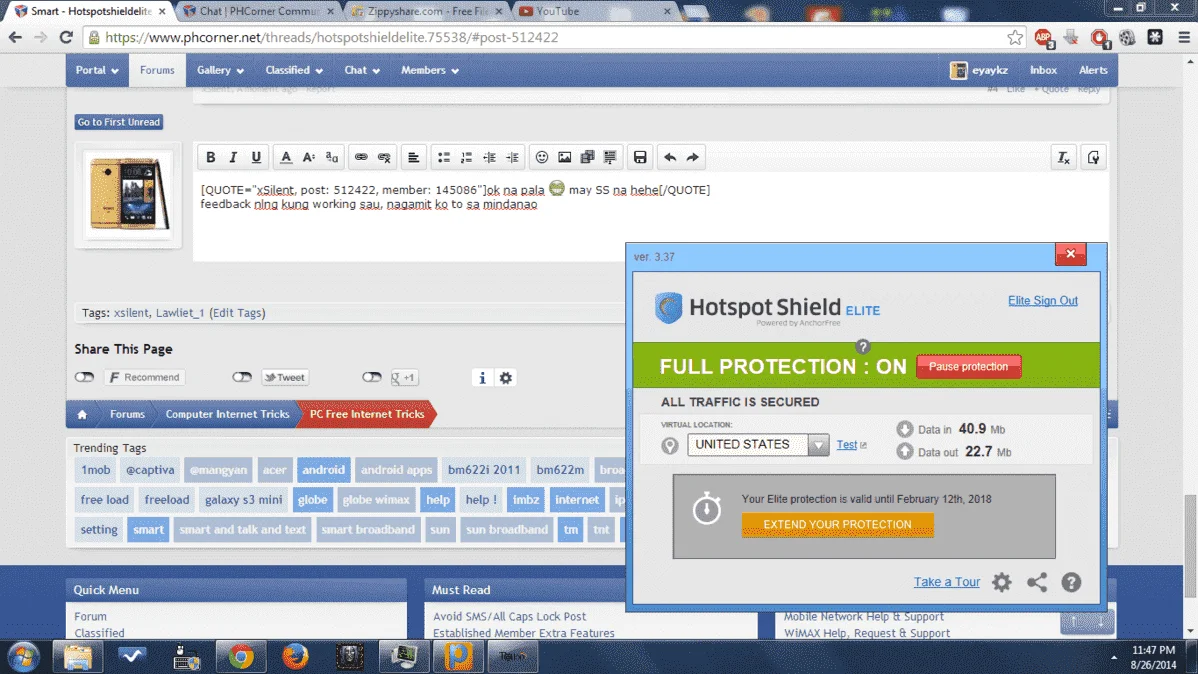This screenshot has width=1198, height=674.
Task: Apply bold formatting in the post editor
Action: click(210, 157)
